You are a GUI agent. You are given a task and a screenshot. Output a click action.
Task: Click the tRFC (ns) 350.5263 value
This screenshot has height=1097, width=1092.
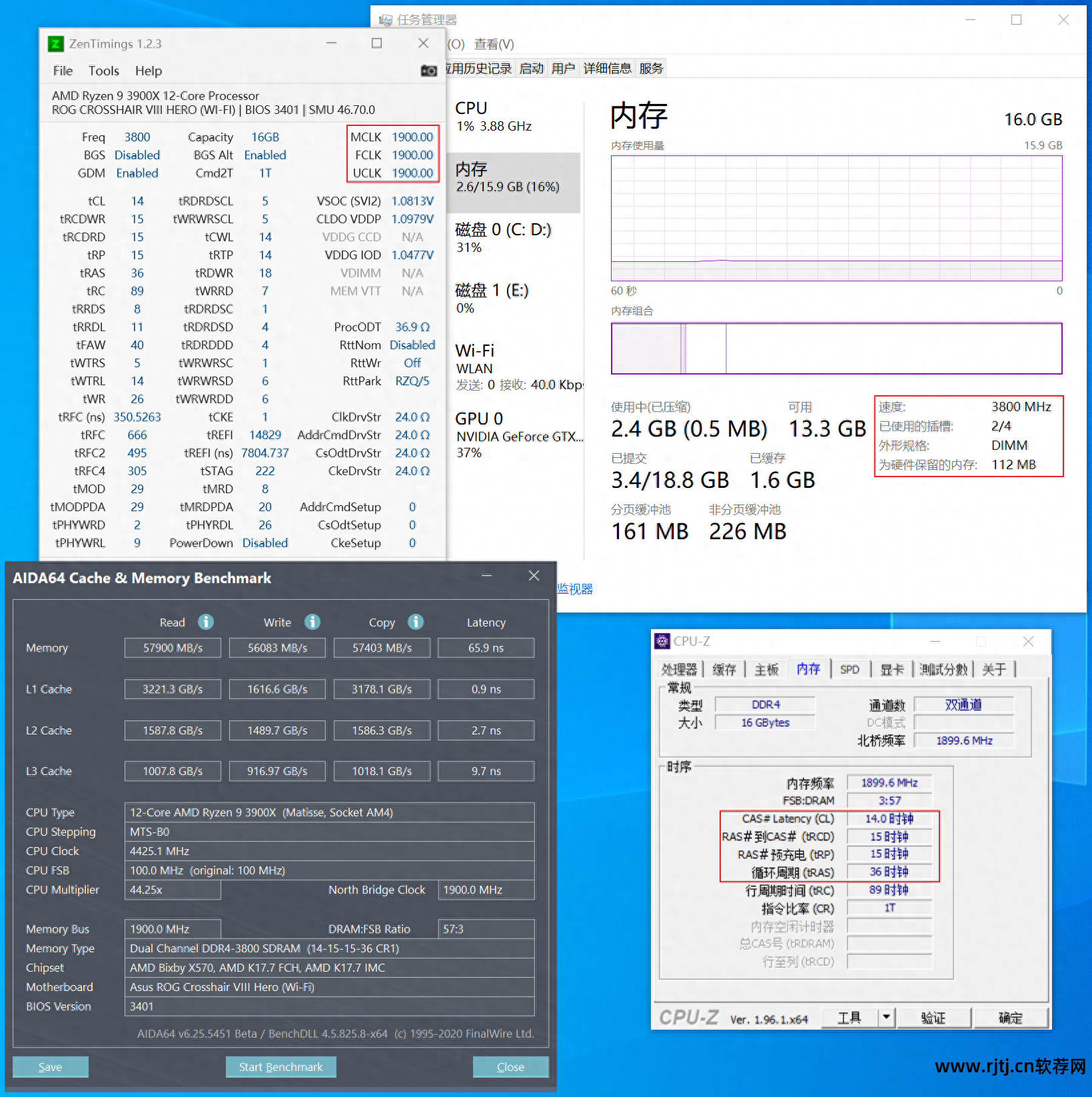(137, 417)
